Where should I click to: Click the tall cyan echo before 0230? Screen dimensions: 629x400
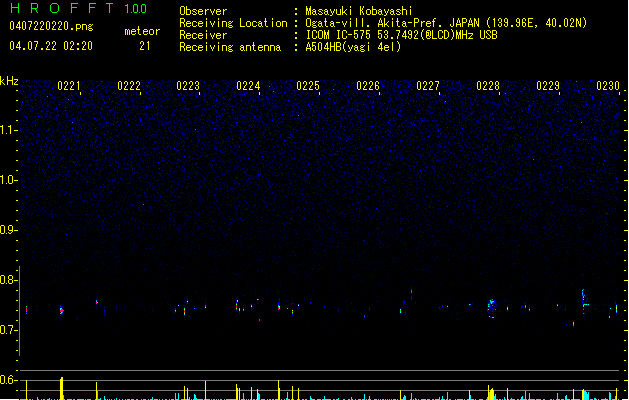point(584,301)
